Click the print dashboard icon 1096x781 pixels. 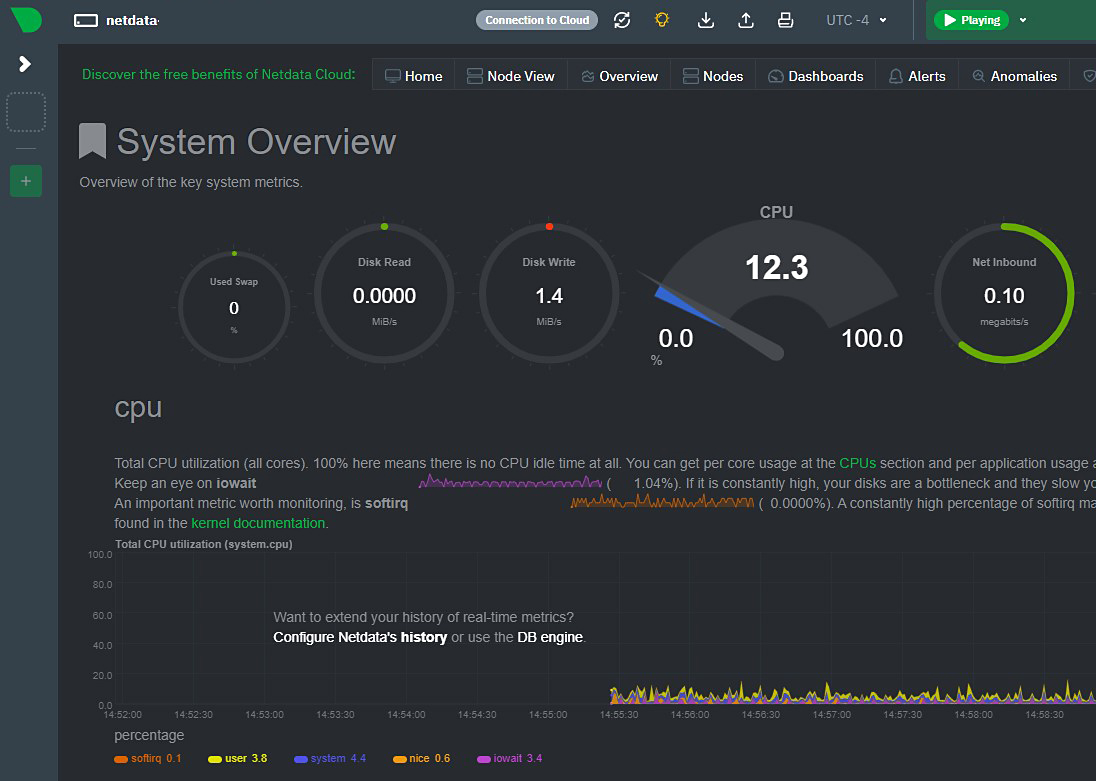(786, 20)
